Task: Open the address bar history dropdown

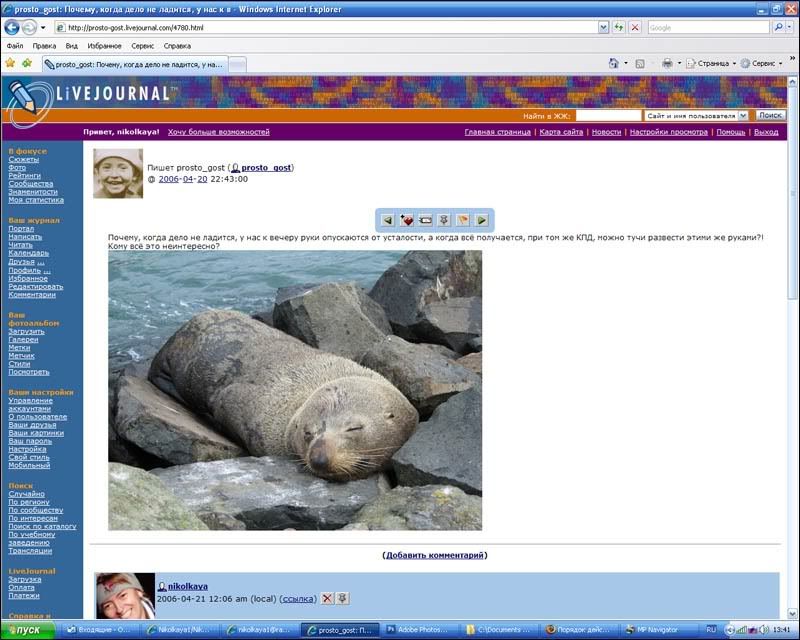Action: tap(604, 28)
